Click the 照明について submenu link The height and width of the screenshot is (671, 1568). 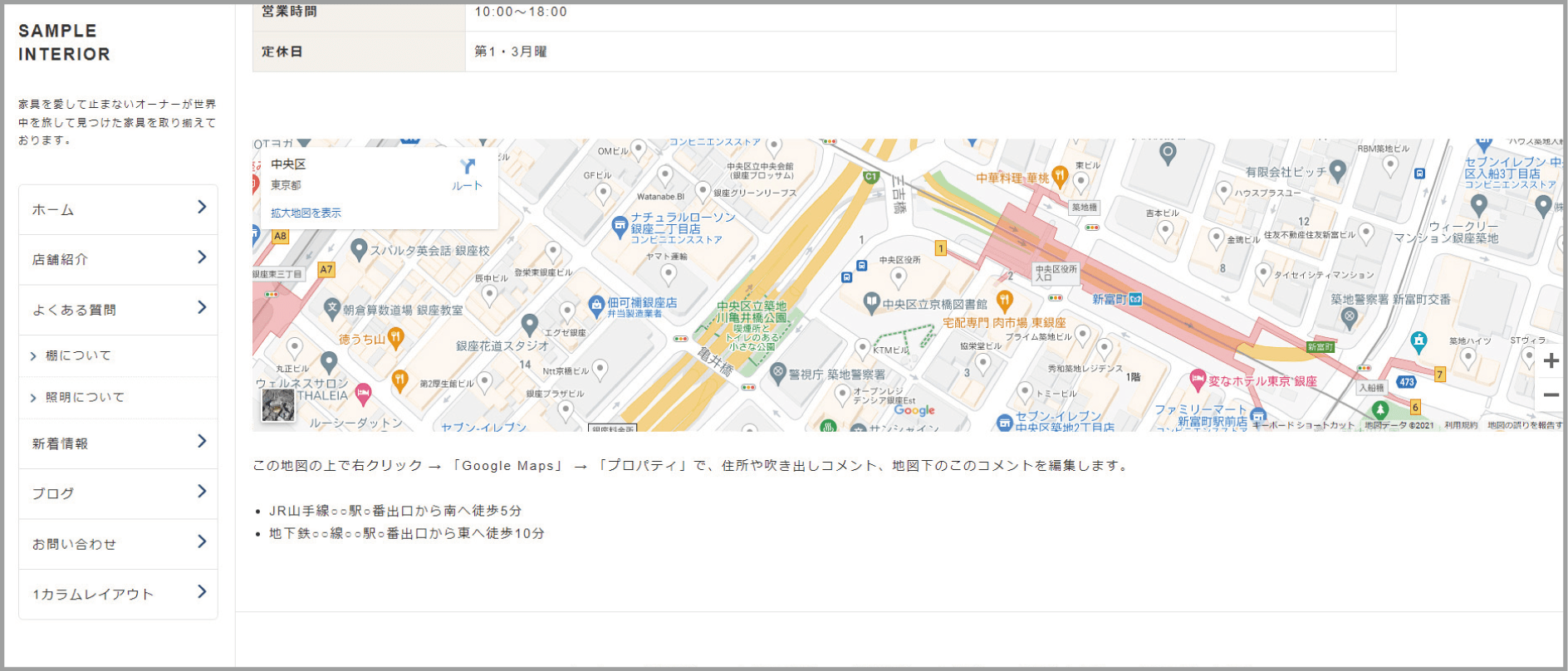85,397
